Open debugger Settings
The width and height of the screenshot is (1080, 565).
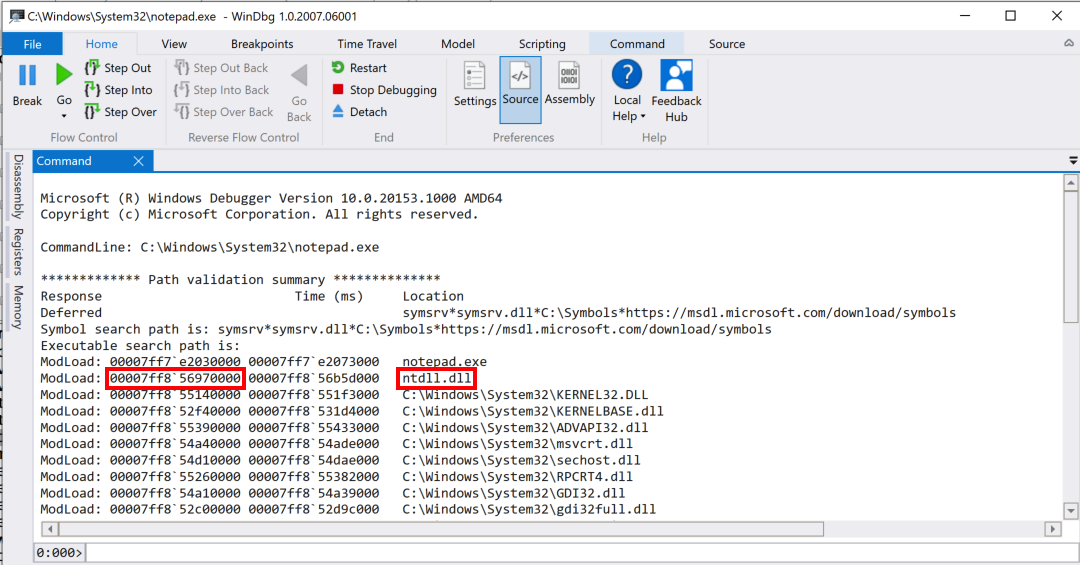coord(475,85)
